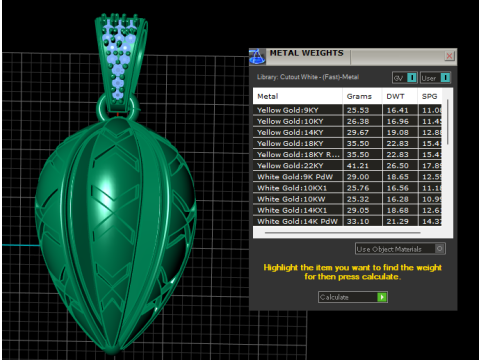The width and height of the screenshot is (480, 360).
Task: Click the 16.96 DWT value
Action: (x=397, y=121)
